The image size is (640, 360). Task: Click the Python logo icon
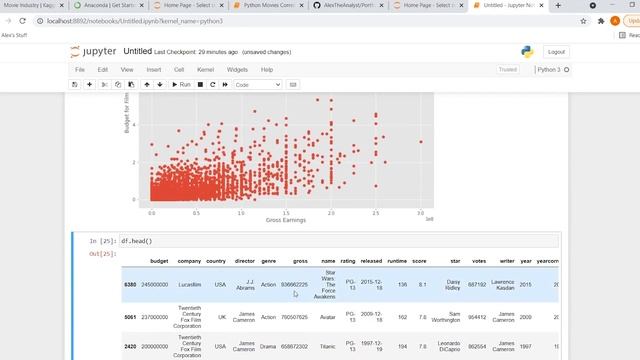click(527, 52)
